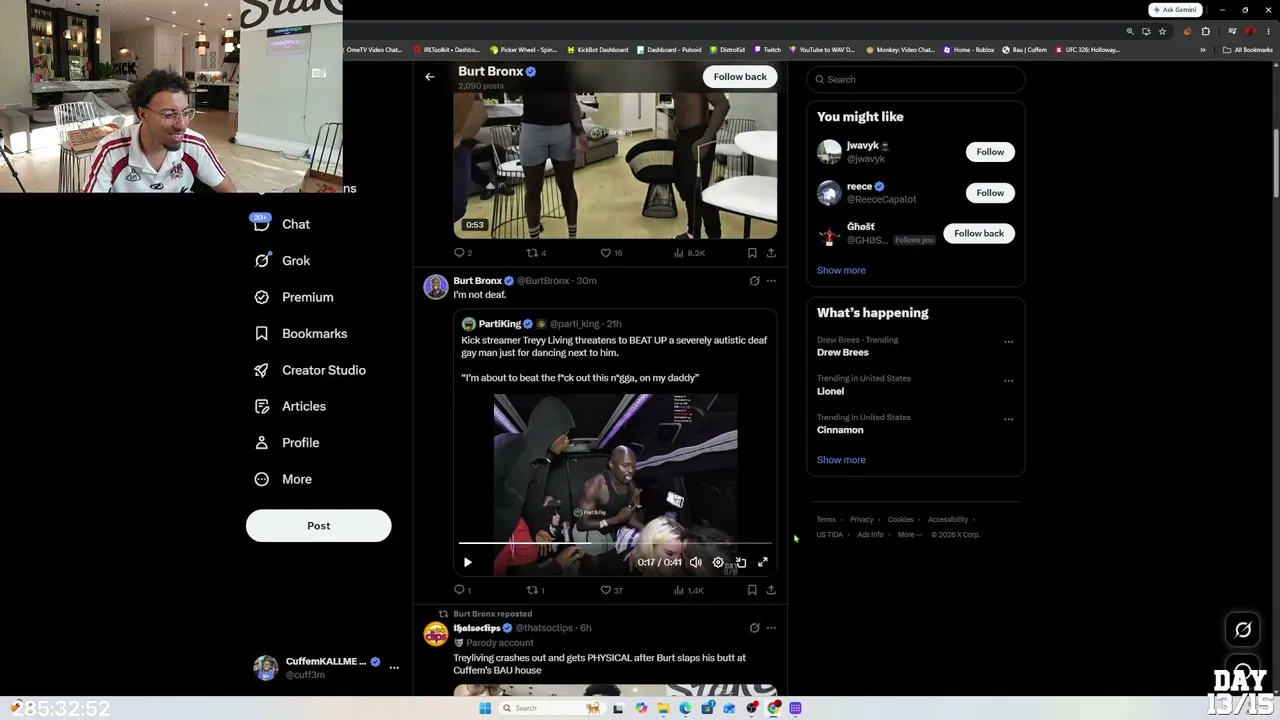Image resolution: width=1280 pixels, height=720 pixels.
Task: Open Microsoft Edge from the taskbar
Action: click(685, 708)
